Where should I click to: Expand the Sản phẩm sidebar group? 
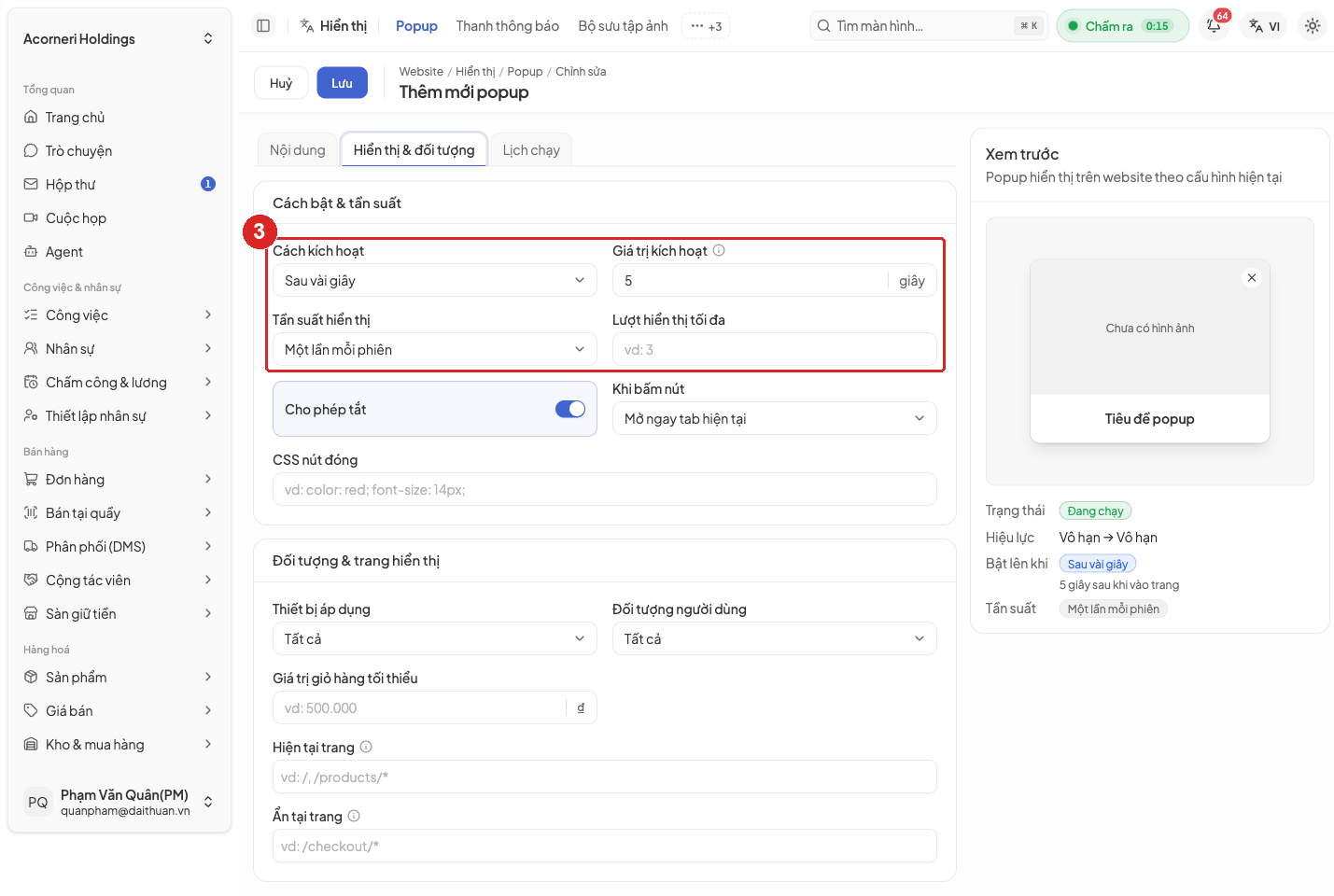coord(119,678)
